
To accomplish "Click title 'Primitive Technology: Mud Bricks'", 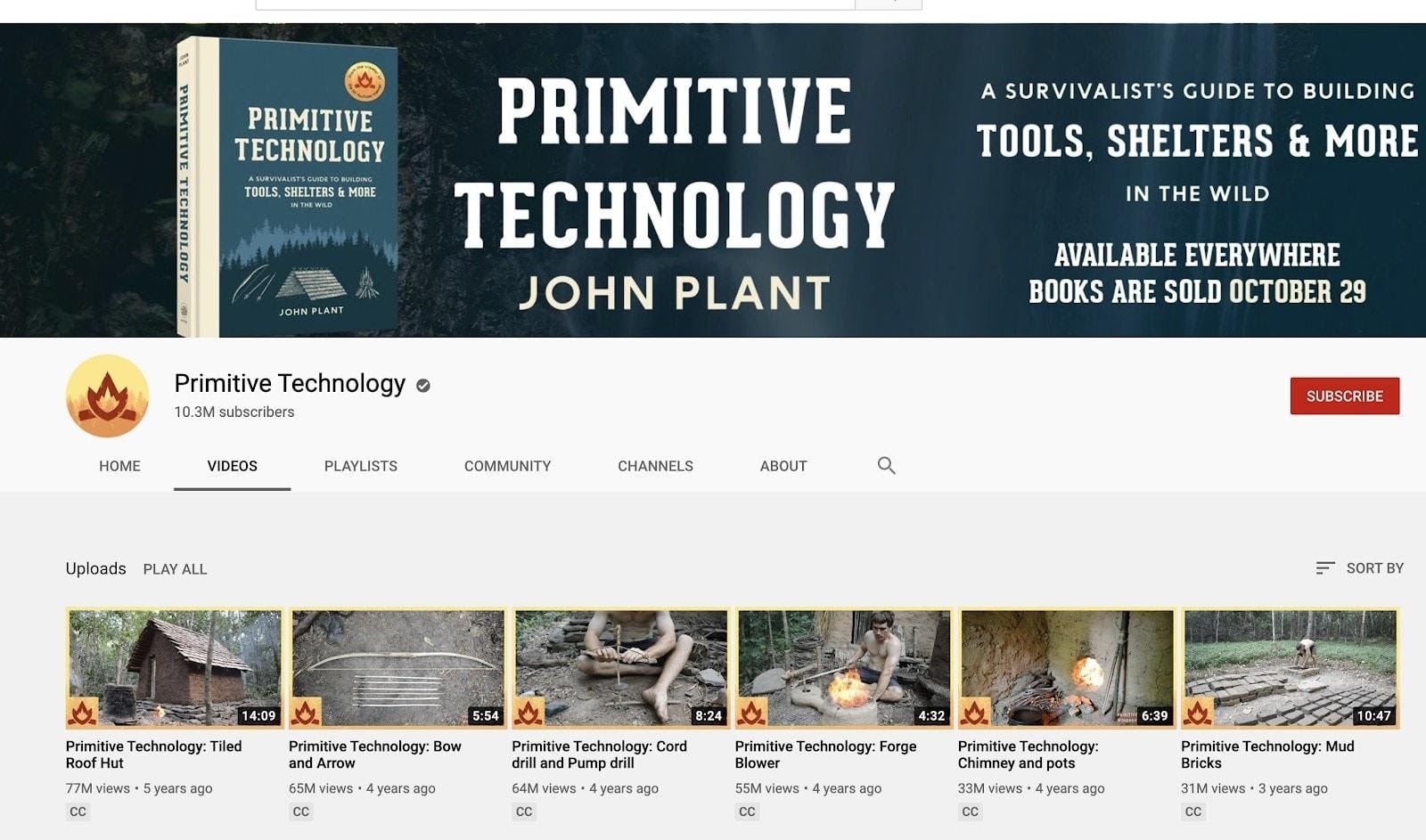I will click(x=1267, y=754).
